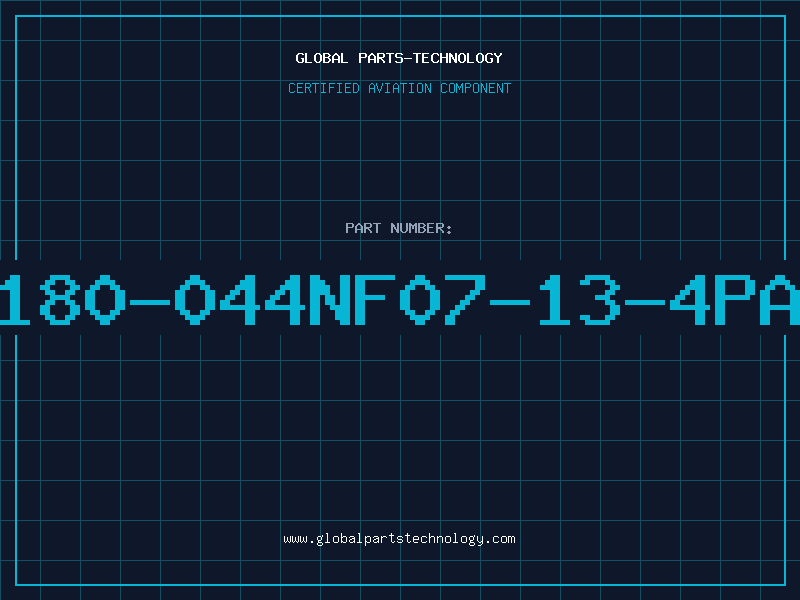Click the PART NUMBER: label
Screen dimensions: 800x600
click(x=399, y=228)
